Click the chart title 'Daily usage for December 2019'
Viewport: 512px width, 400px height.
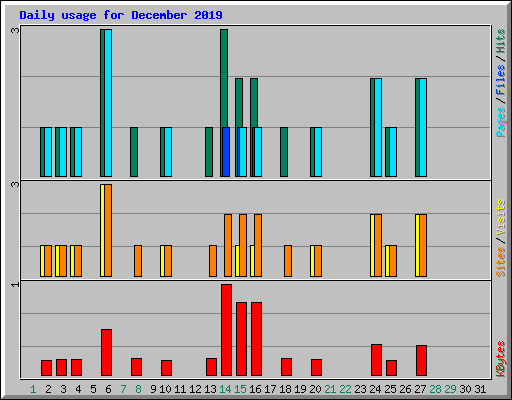click(121, 15)
